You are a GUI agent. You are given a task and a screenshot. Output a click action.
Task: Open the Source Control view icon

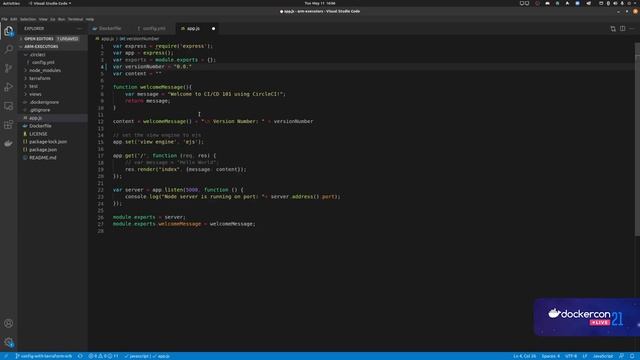[x=9, y=68]
